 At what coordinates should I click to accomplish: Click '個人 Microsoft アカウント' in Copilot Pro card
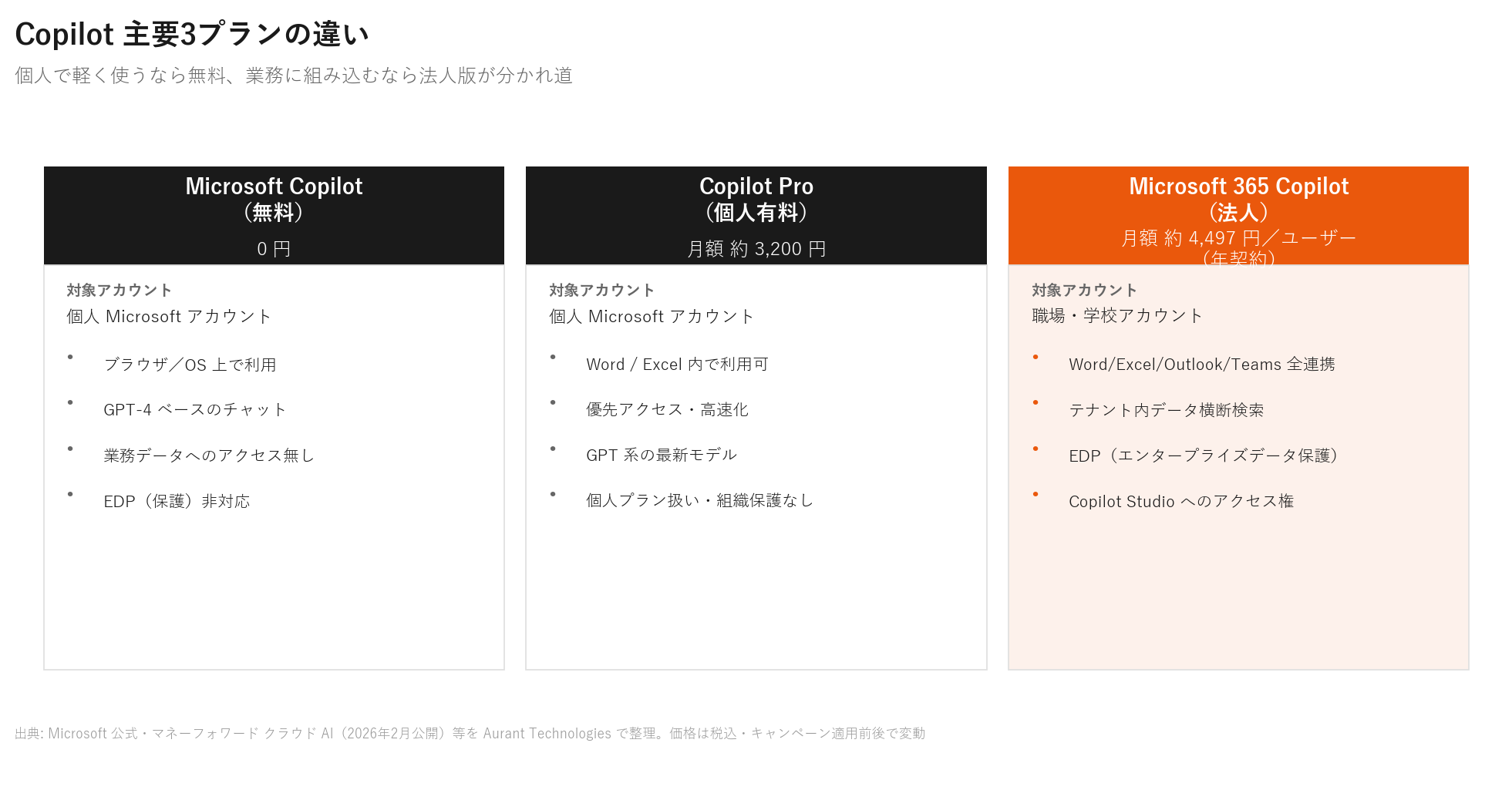click(652, 316)
